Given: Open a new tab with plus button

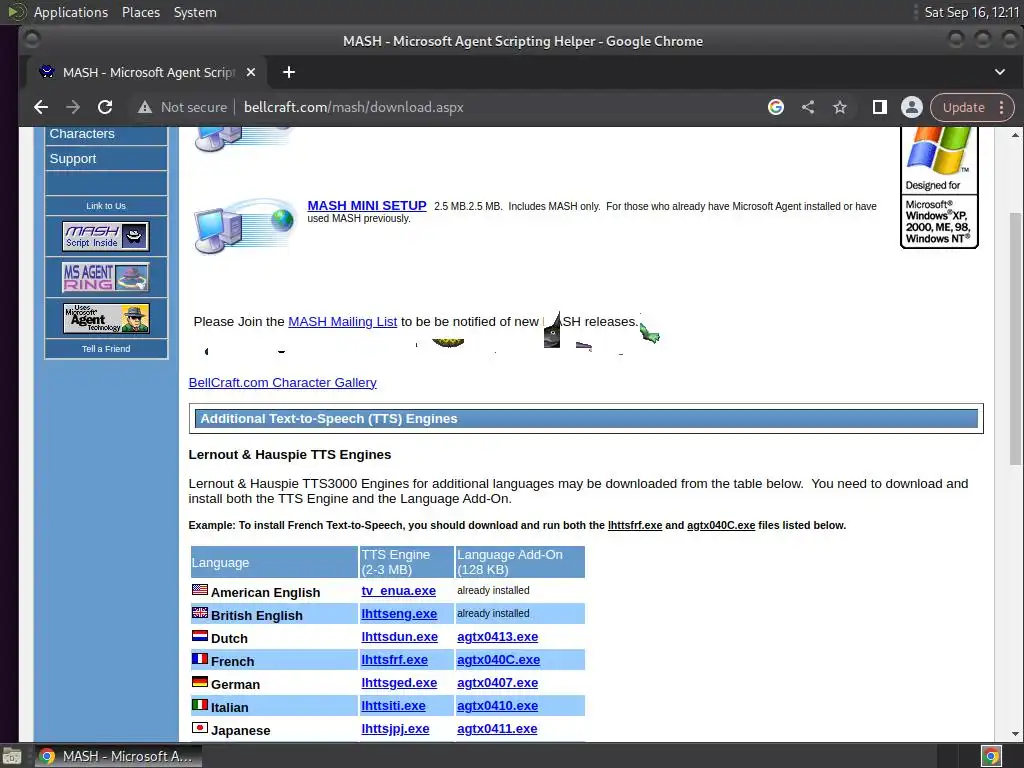Looking at the screenshot, I should pyautogui.click(x=289, y=72).
